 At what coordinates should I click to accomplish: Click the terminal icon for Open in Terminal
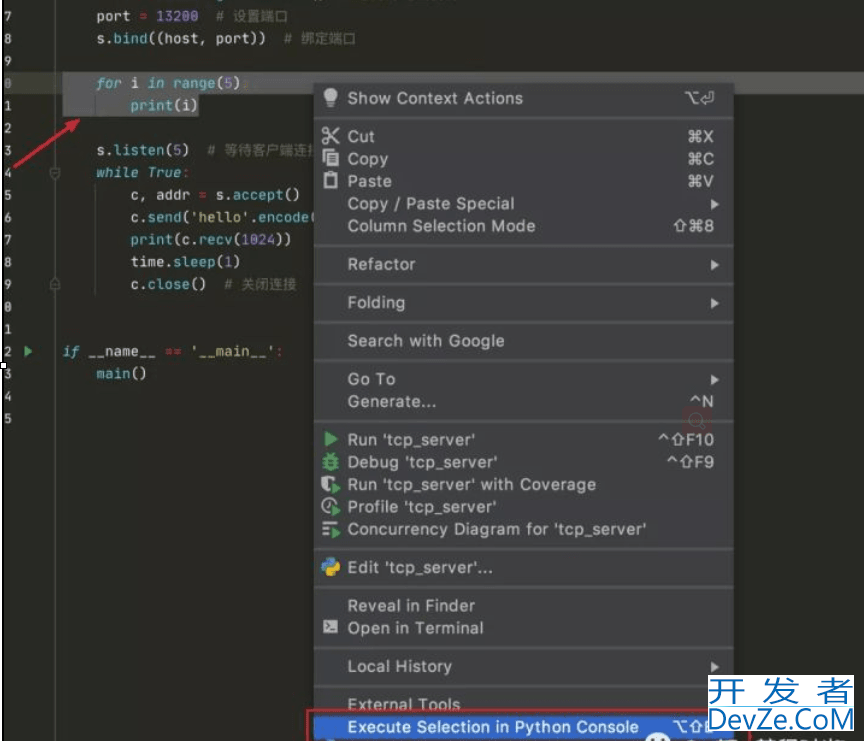331,627
